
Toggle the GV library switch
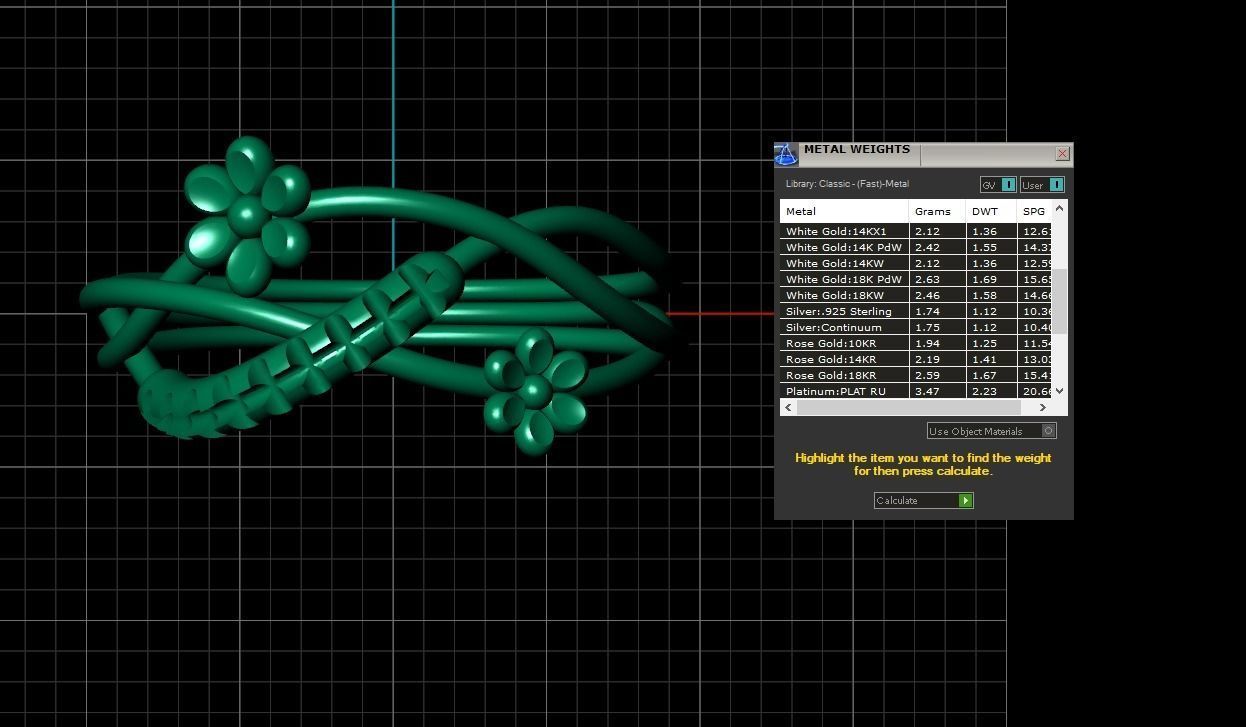point(998,185)
